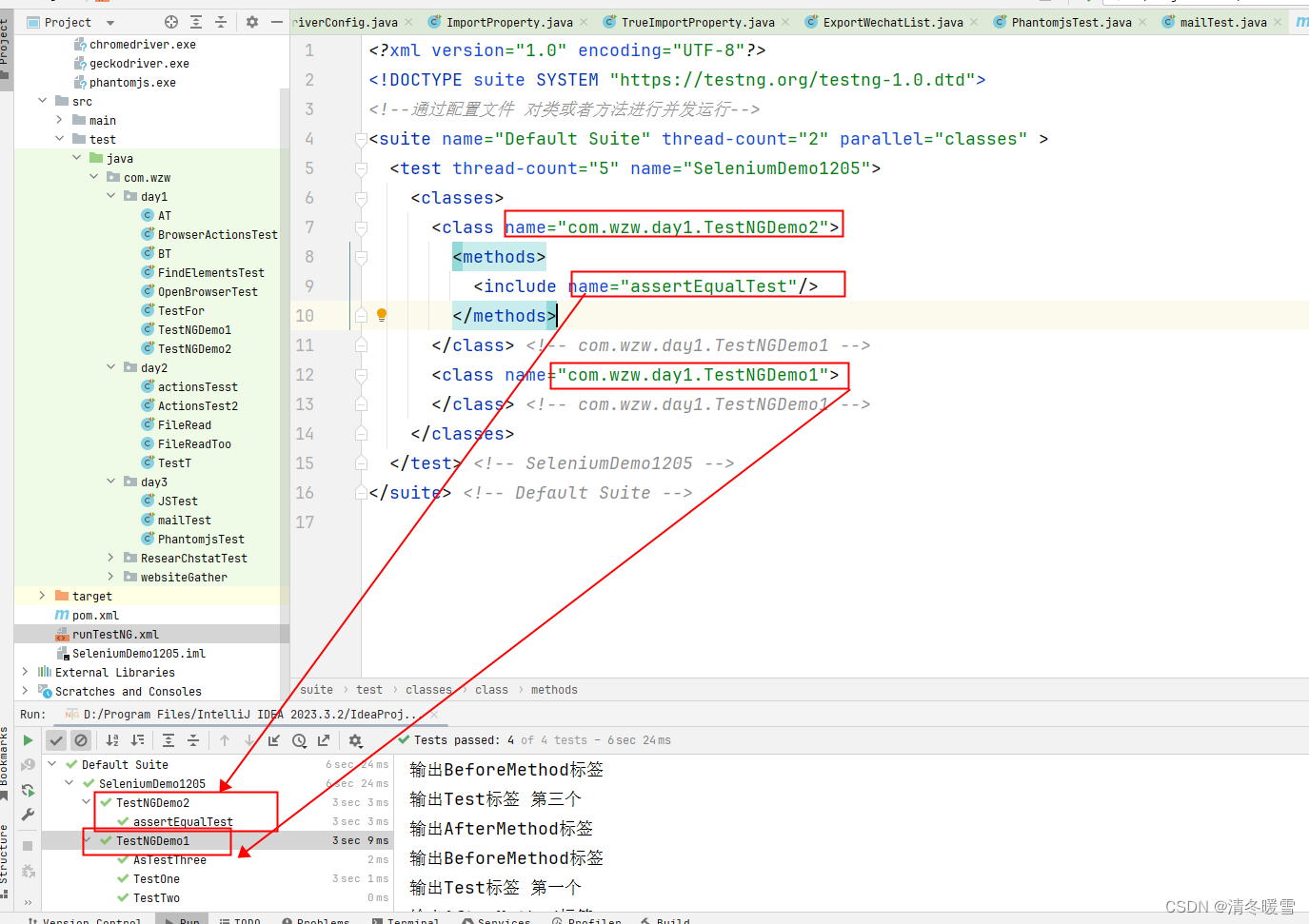Expand the ResearChstatTest folder
Viewport: 1309px width, 924px height.
(110, 558)
